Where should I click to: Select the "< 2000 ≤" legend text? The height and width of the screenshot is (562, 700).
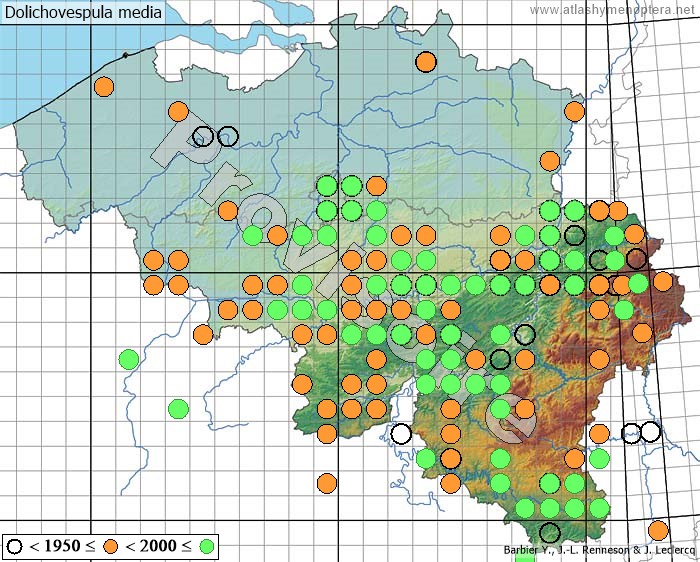(x=158, y=546)
